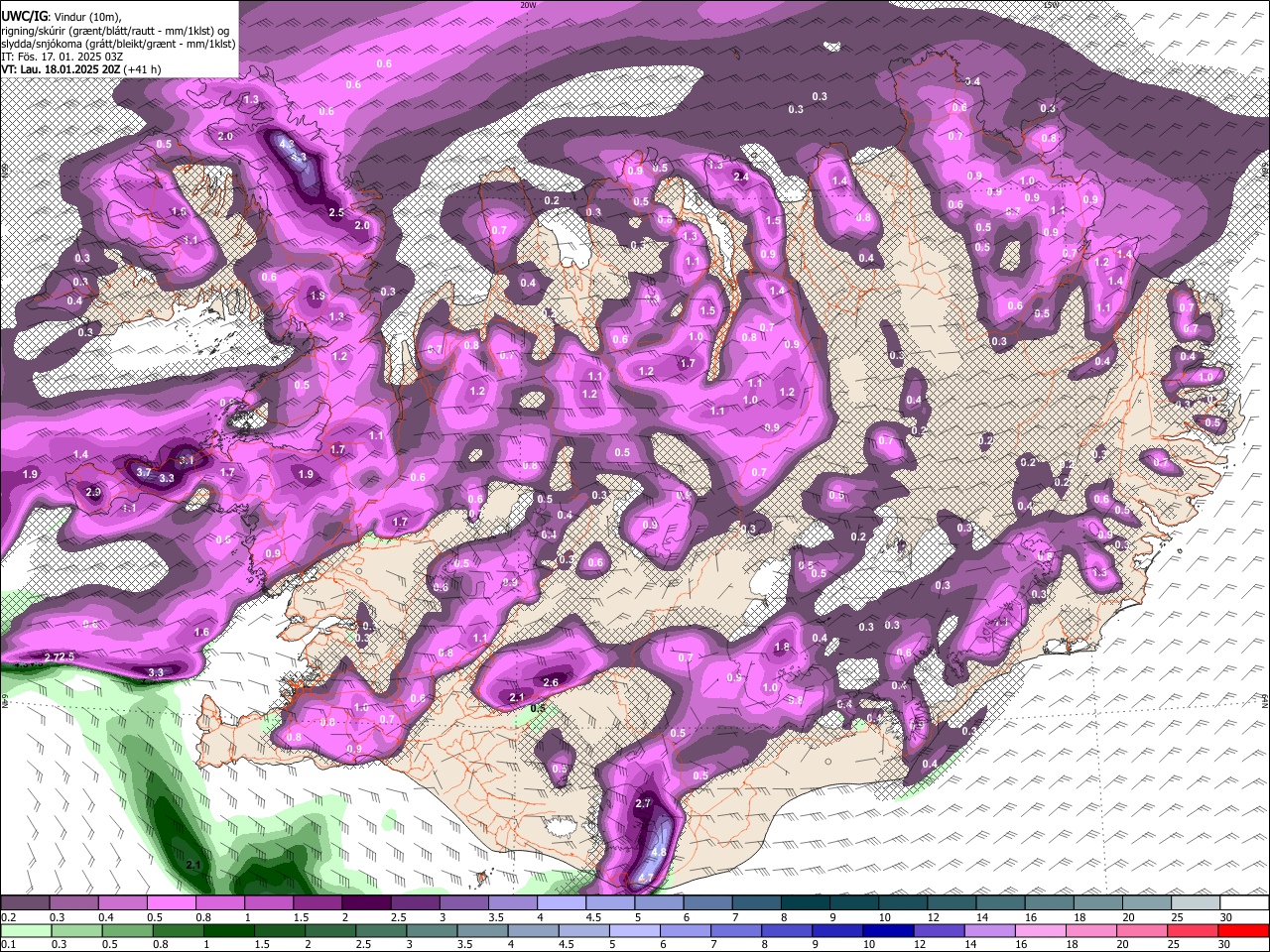Select the dark purple 2–2.5 snow legend swatch
Viewport: 1270px width, 952px height.
coord(366,903)
